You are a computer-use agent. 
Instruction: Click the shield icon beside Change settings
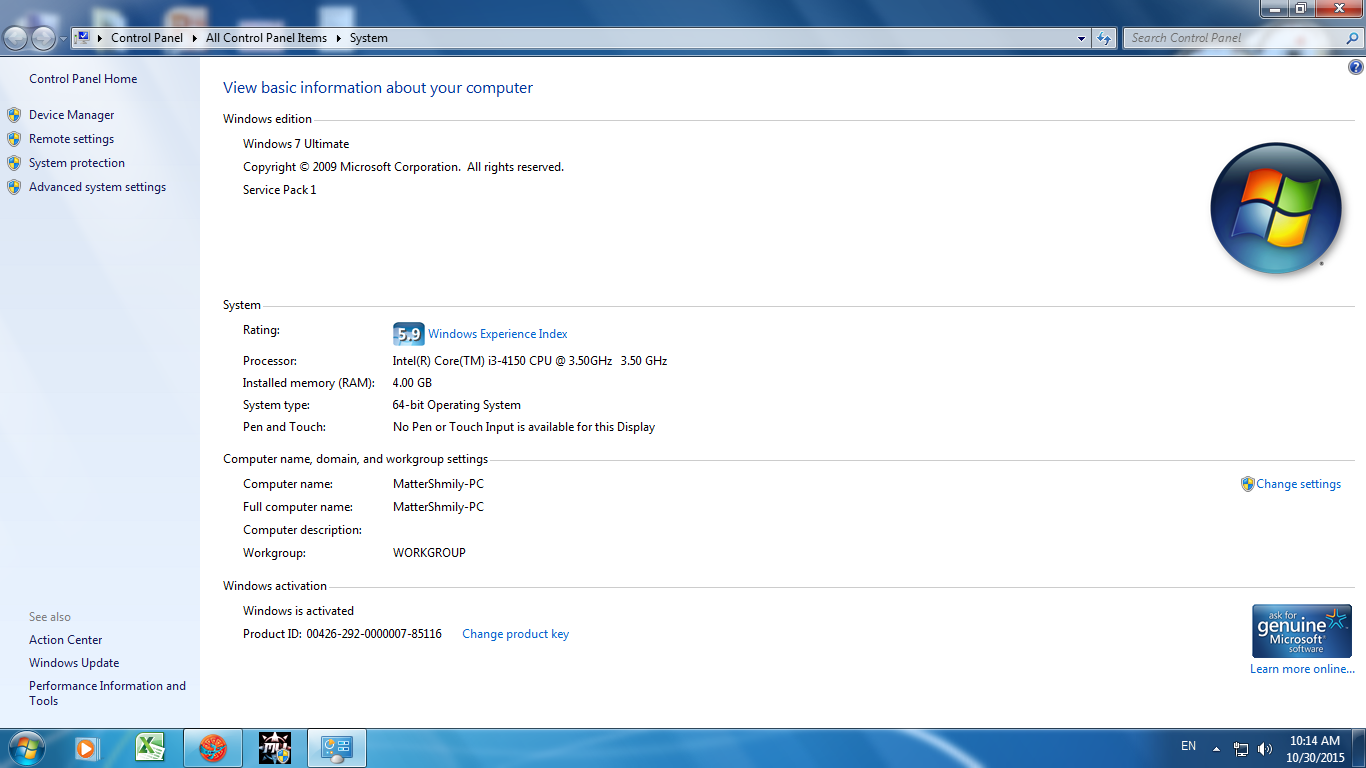1247,484
